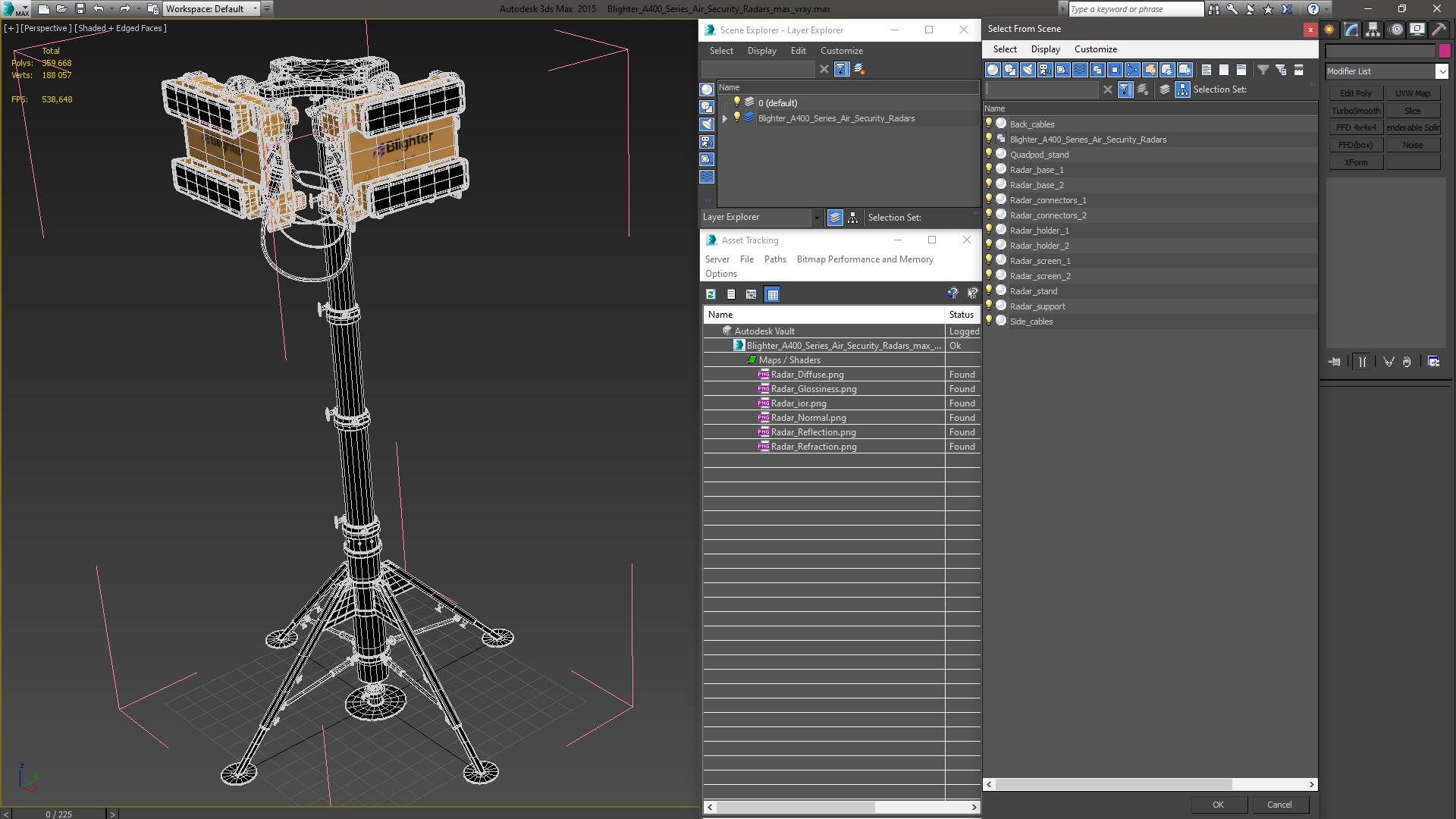
Task: Toggle visibility bulb of Back_cables
Action: (989, 124)
